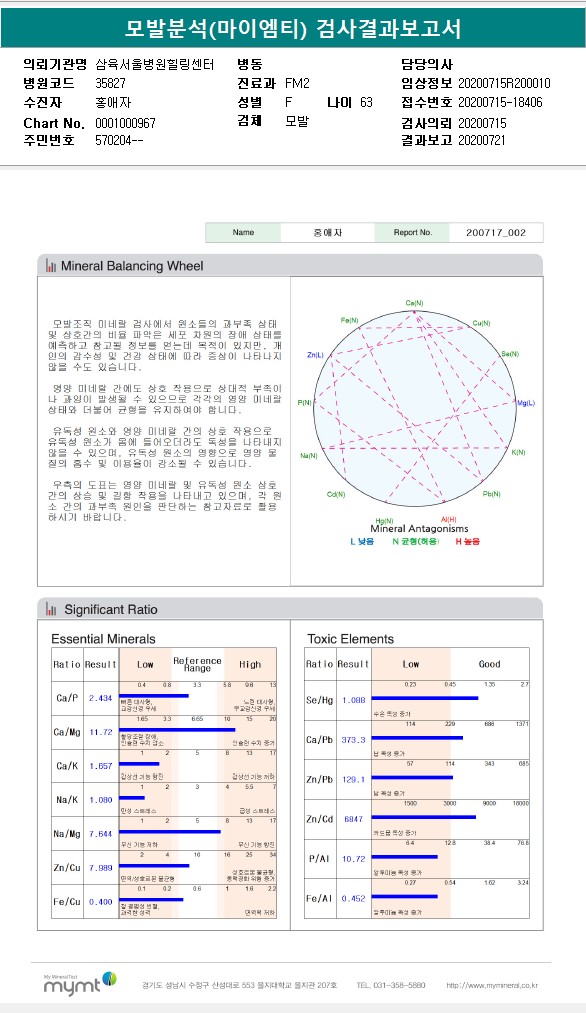Click the Se/Hg result 1.088
This screenshot has height=1013, width=586.
[x=353, y=700]
